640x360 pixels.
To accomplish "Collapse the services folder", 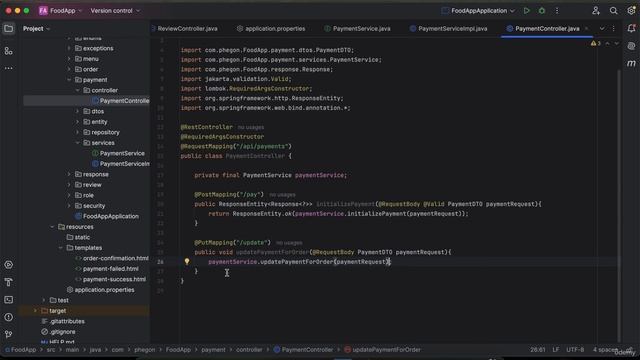I will pyautogui.click(x=77, y=143).
